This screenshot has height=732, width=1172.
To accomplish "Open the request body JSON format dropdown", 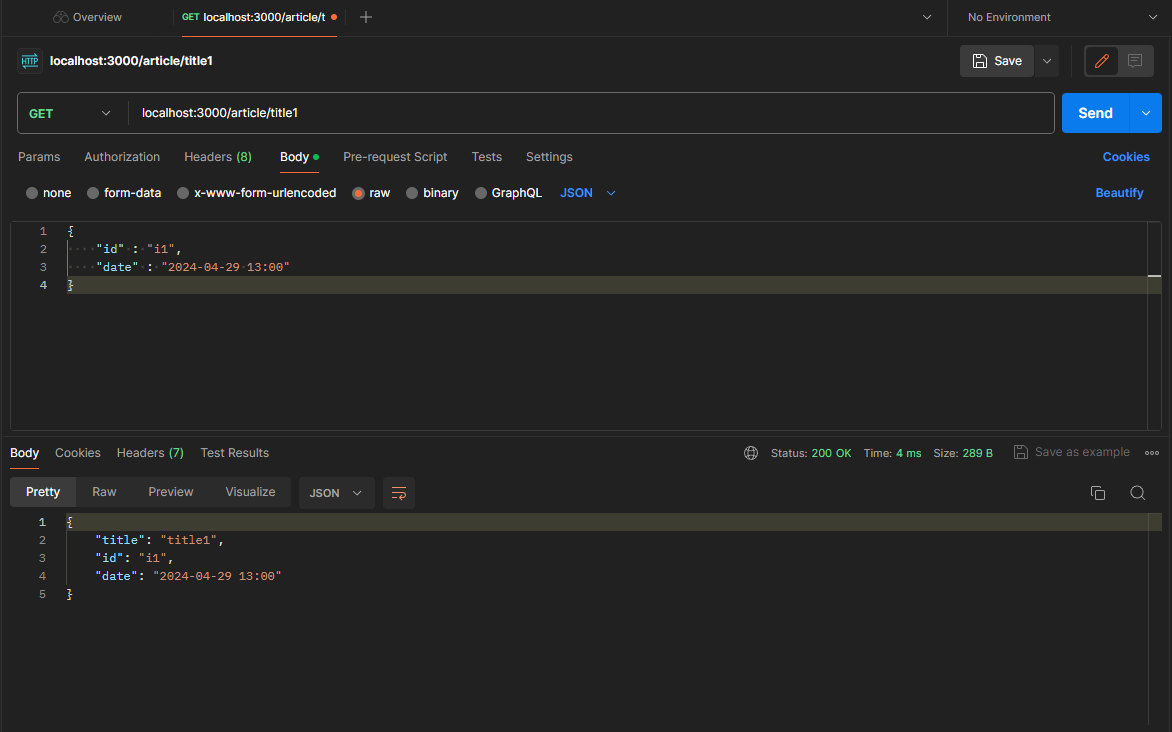I will point(588,193).
